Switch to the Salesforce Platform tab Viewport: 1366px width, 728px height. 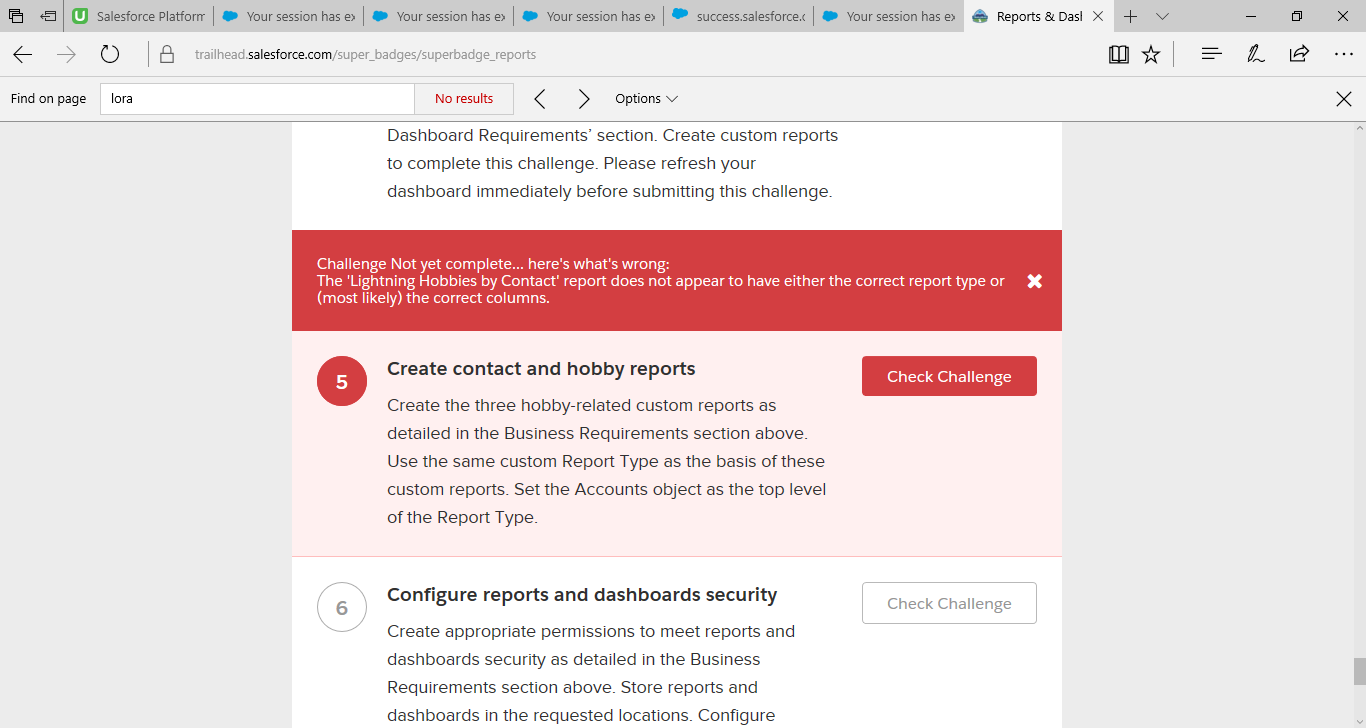(x=139, y=16)
